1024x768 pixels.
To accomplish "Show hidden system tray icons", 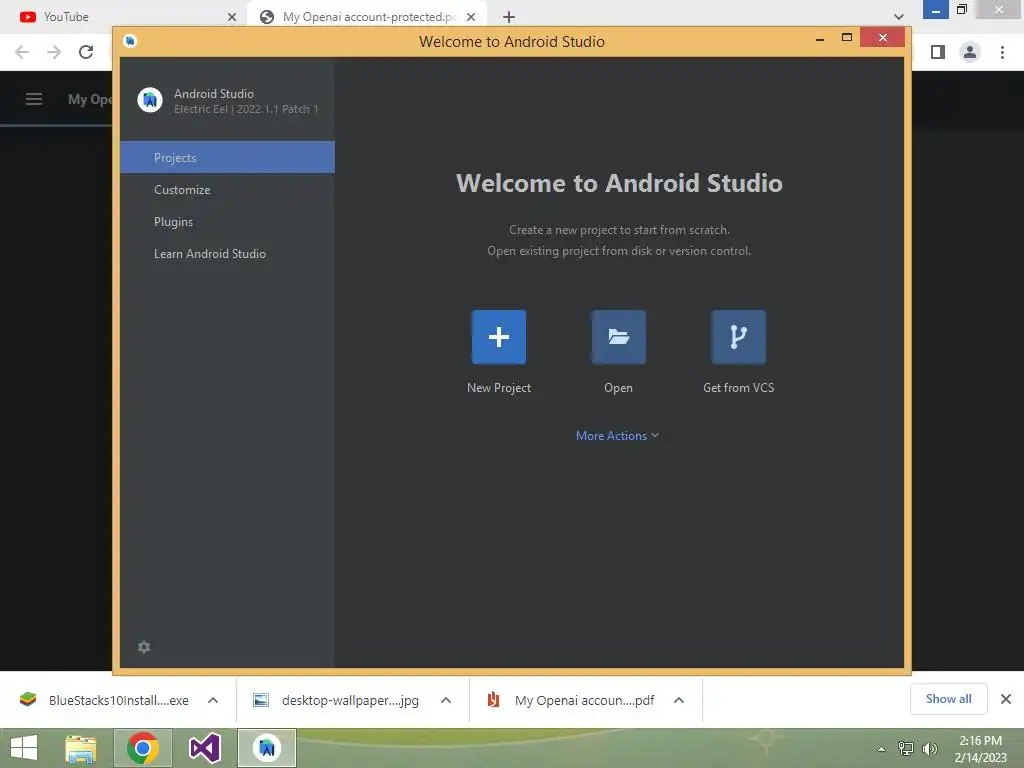I will click(x=881, y=749).
